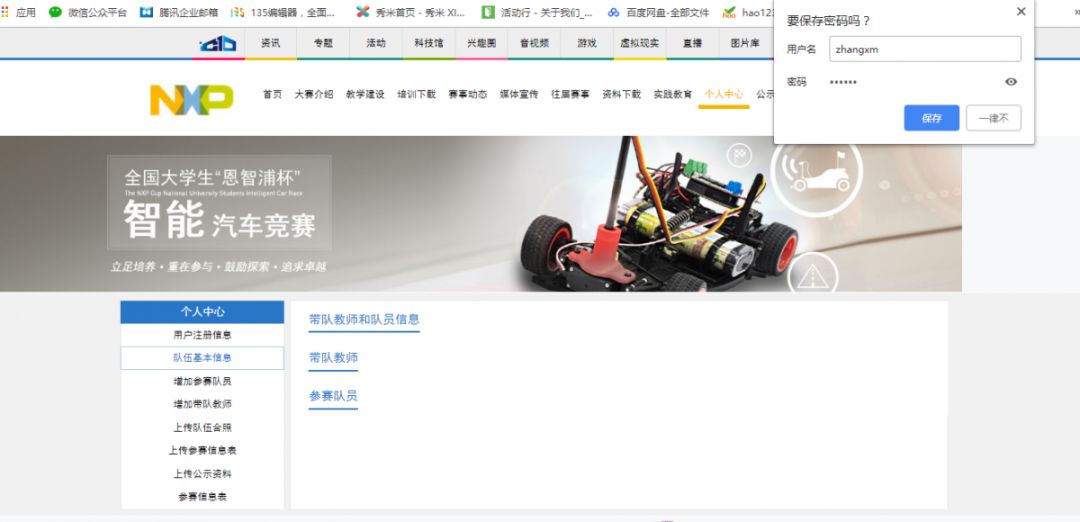Open 增加带队教师 in sidebar
The image size is (1080, 522).
tap(202, 404)
